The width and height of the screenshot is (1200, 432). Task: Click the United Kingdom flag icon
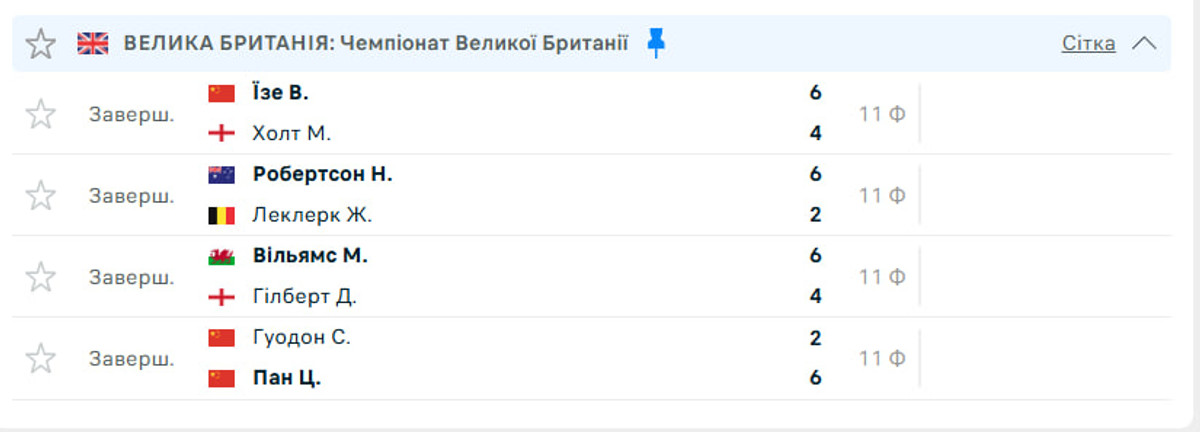click(x=93, y=43)
